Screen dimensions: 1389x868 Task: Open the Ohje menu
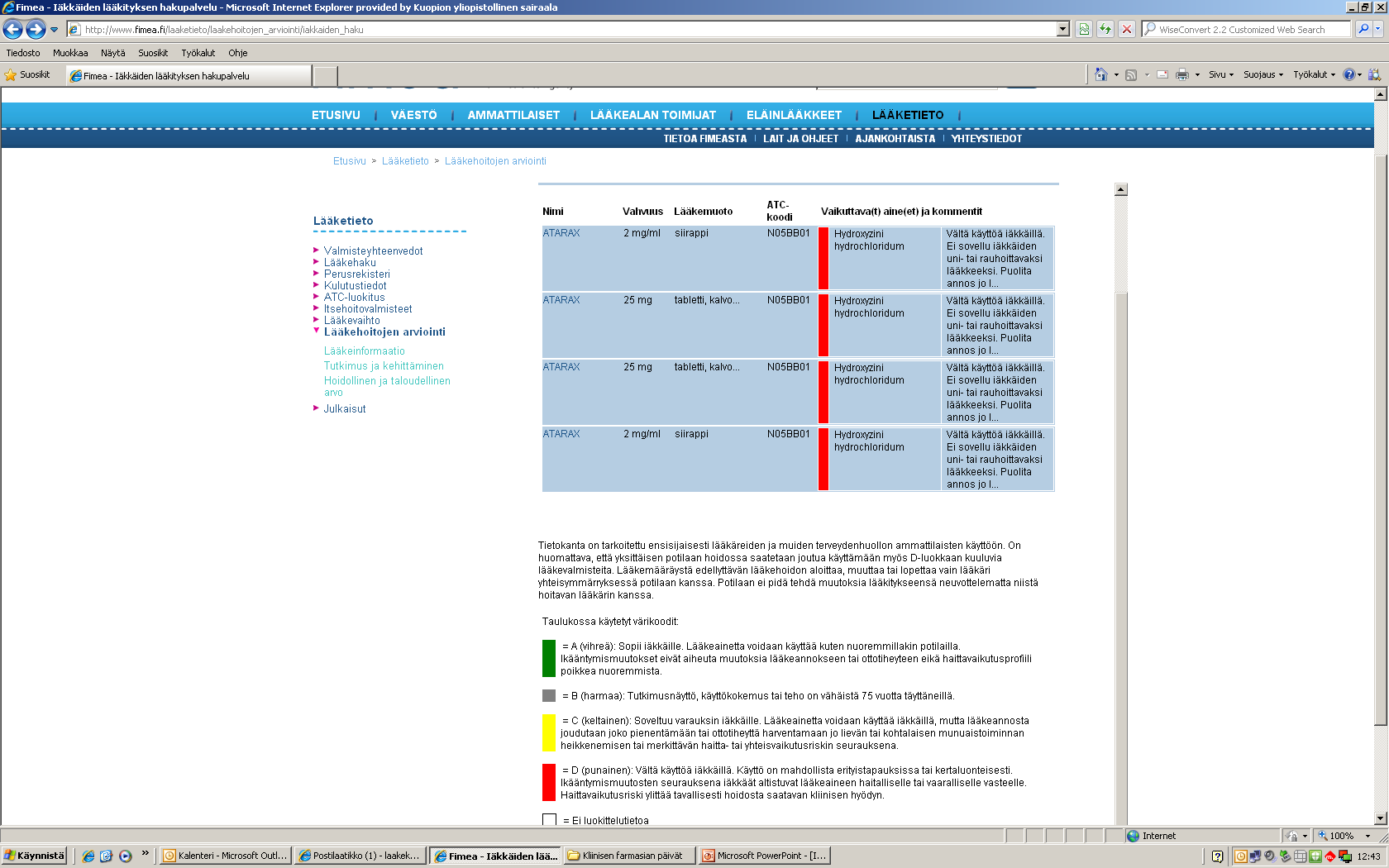(x=238, y=53)
